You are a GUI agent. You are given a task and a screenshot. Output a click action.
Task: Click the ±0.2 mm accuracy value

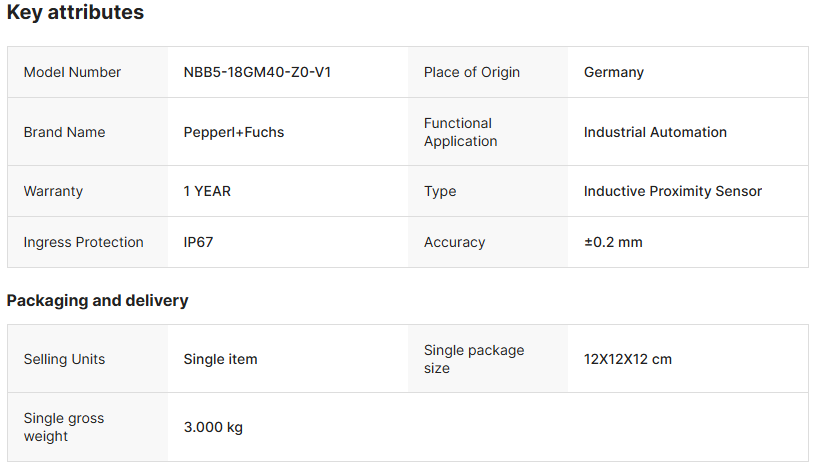613,242
